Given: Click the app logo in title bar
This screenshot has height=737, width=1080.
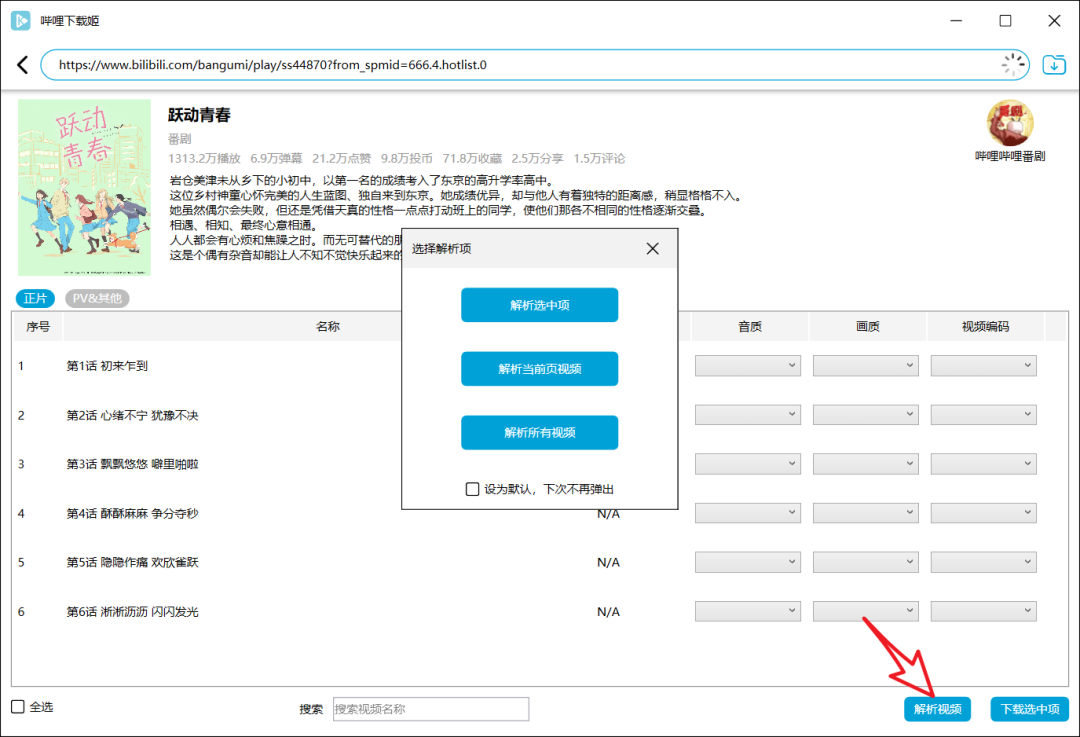Looking at the screenshot, I should tap(21, 21).
